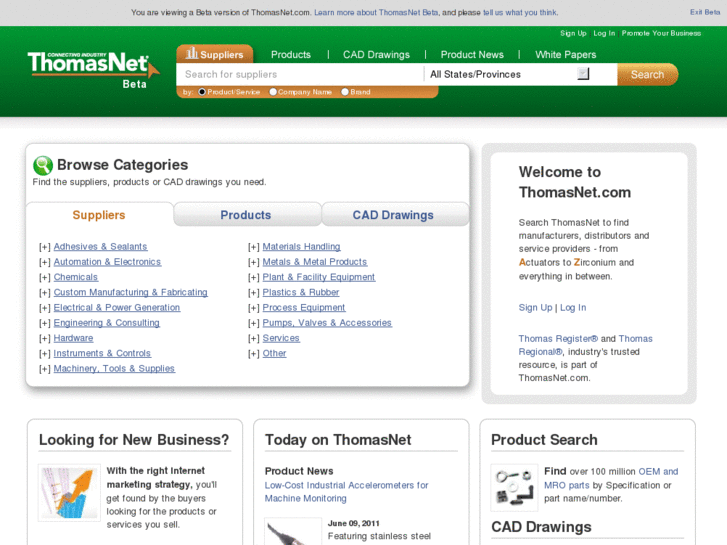Click the Exit Beta link
The height and width of the screenshot is (545, 727).
pos(704,12)
